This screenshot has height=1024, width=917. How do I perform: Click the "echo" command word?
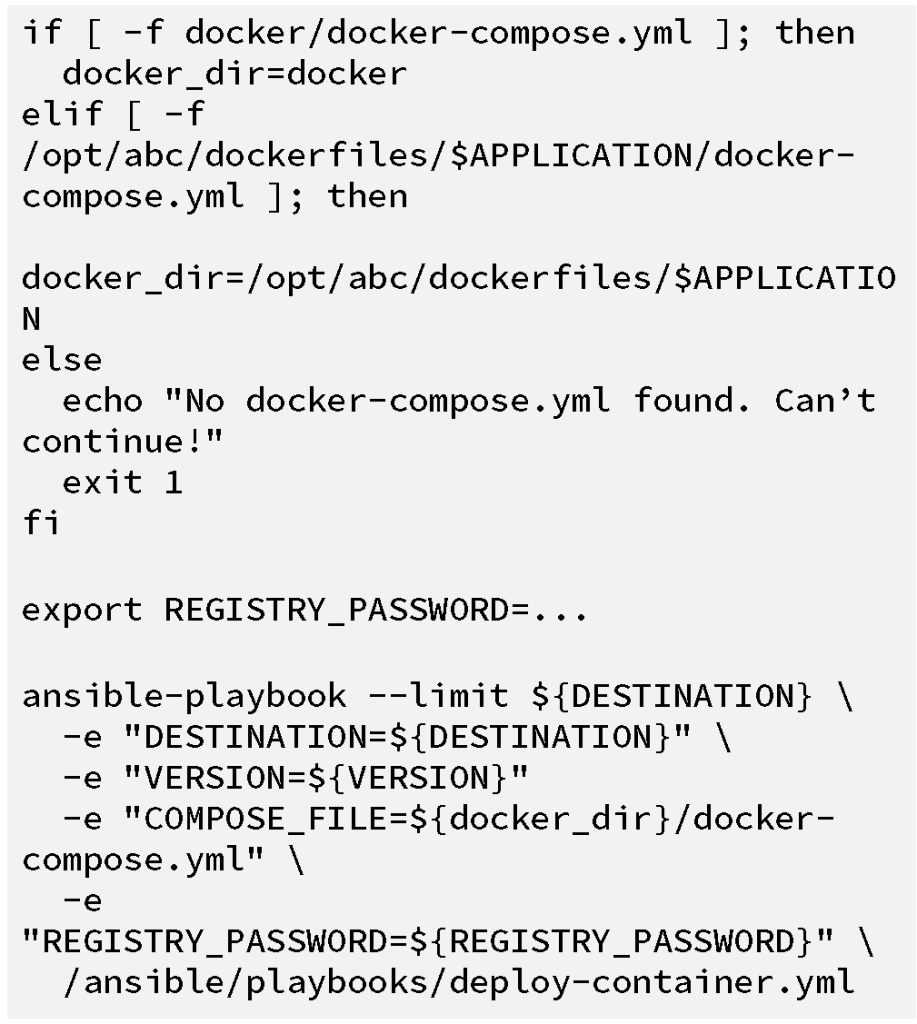103,402
